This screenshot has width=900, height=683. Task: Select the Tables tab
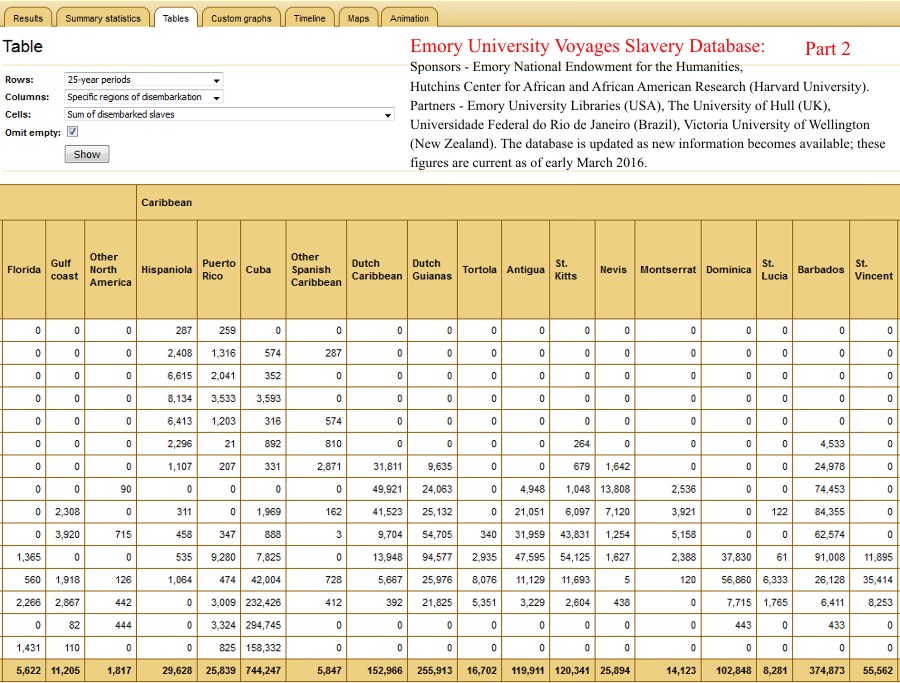[x=175, y=18]
